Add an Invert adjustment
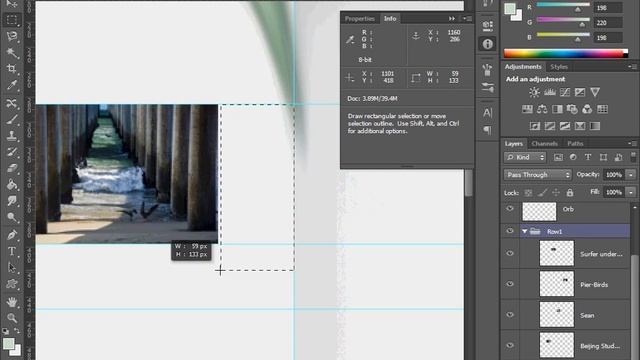Image resolution: width=640 pixels, height=360 pixels. 535,126
